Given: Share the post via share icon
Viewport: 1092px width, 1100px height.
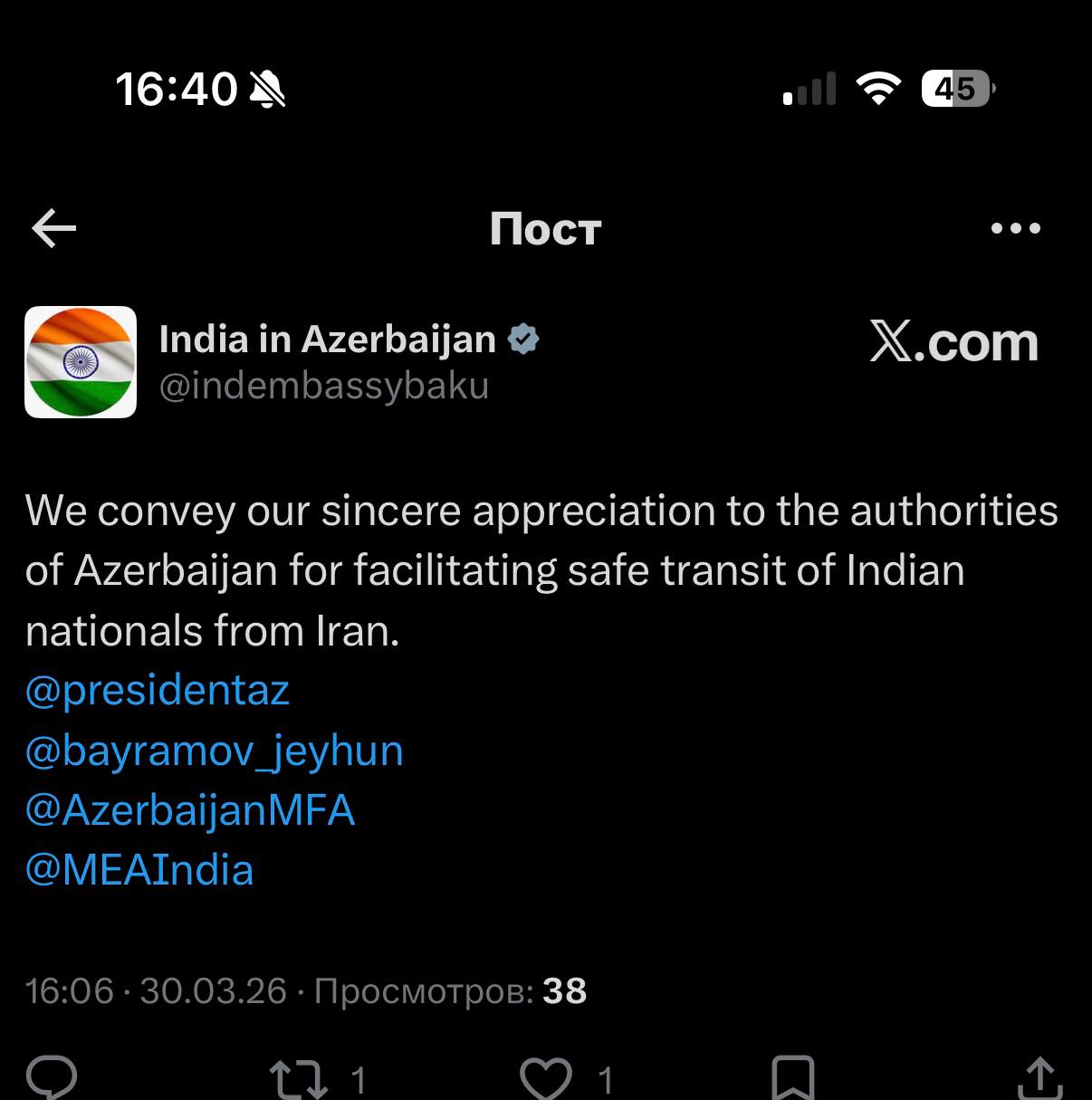Looking at the screenshot, I should (1039, 1078).
